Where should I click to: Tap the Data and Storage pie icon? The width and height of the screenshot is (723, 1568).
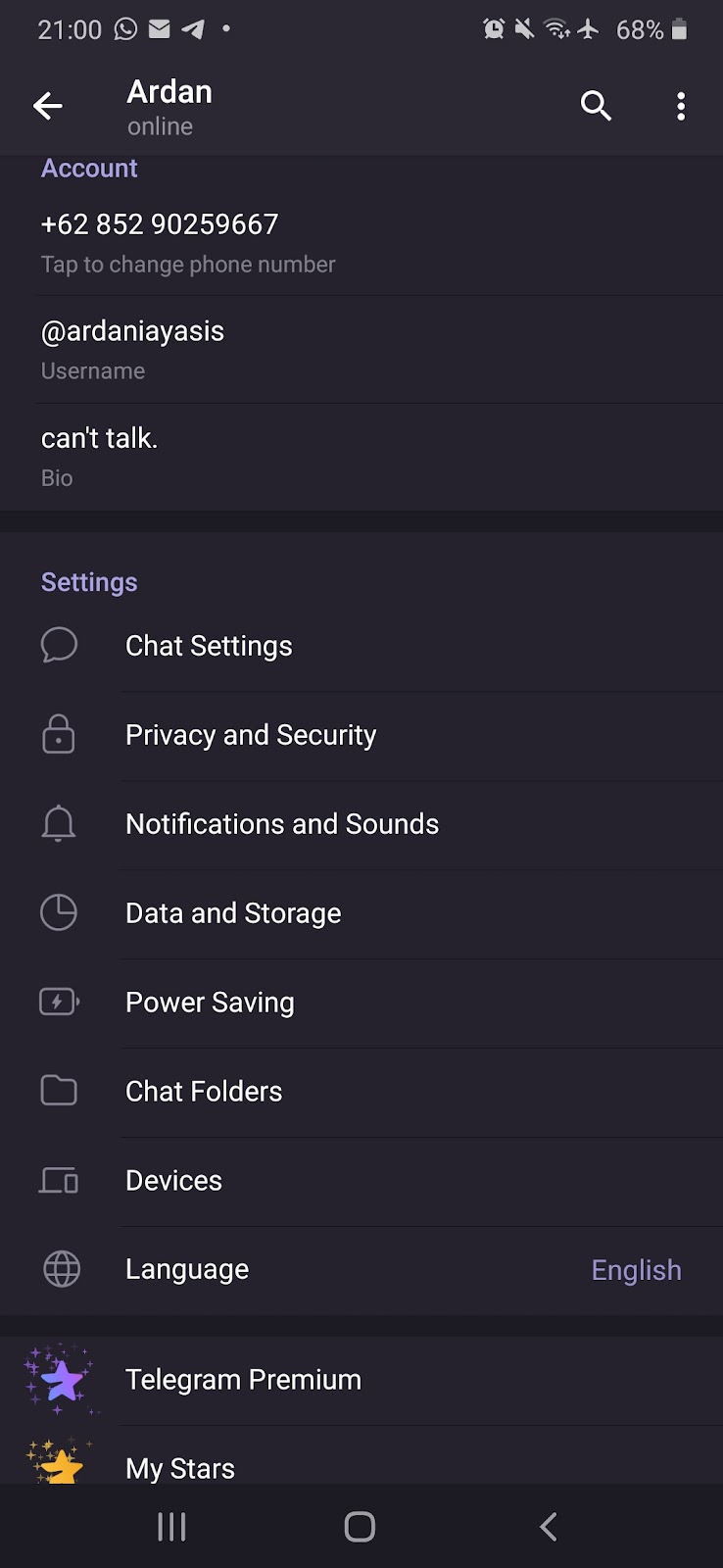point(59,912)
